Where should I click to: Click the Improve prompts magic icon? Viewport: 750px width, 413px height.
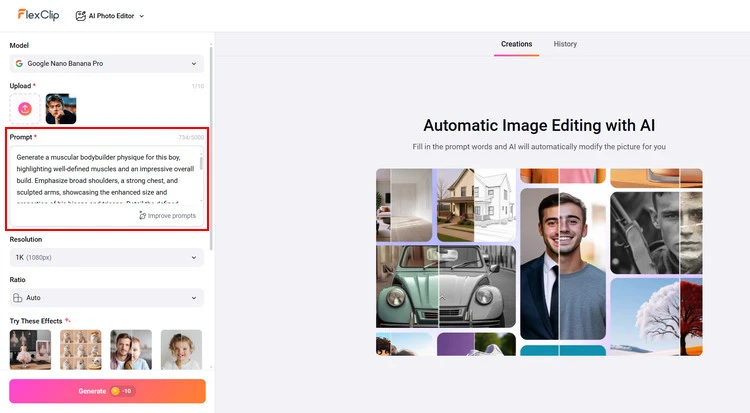pos(143,216)
